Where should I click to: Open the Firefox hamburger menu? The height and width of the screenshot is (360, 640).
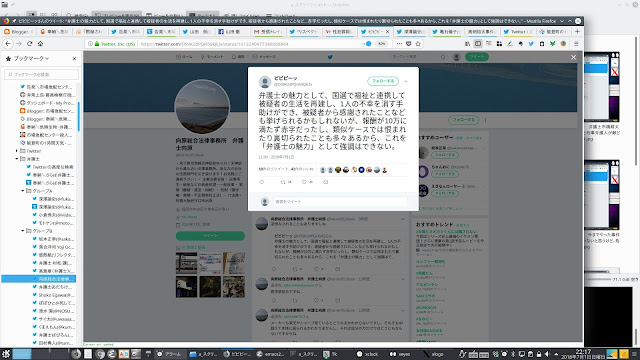[576, 44]
